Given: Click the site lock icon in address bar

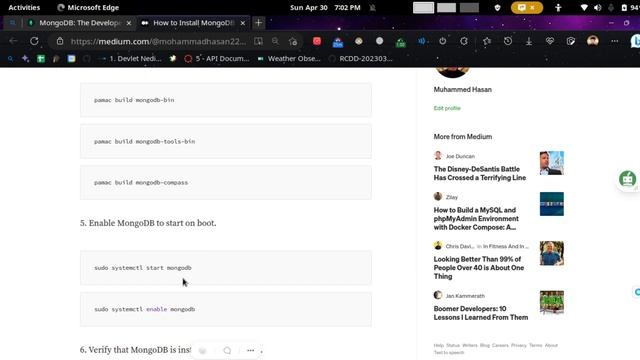Looking at the screenshot, I should point(60,41).
